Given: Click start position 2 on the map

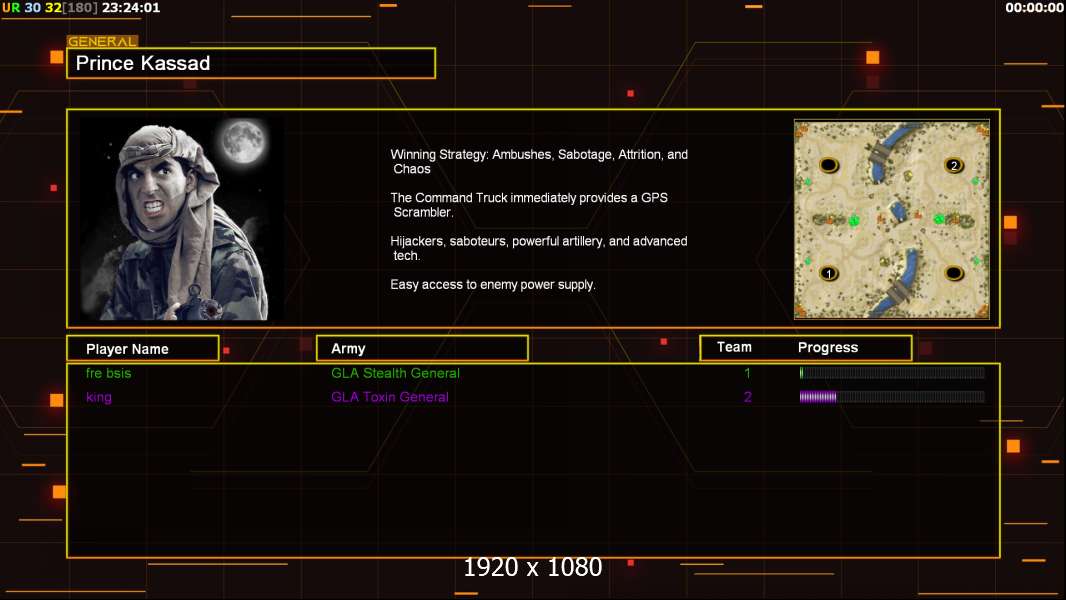Looking at the screenshot, I should 954,165.
